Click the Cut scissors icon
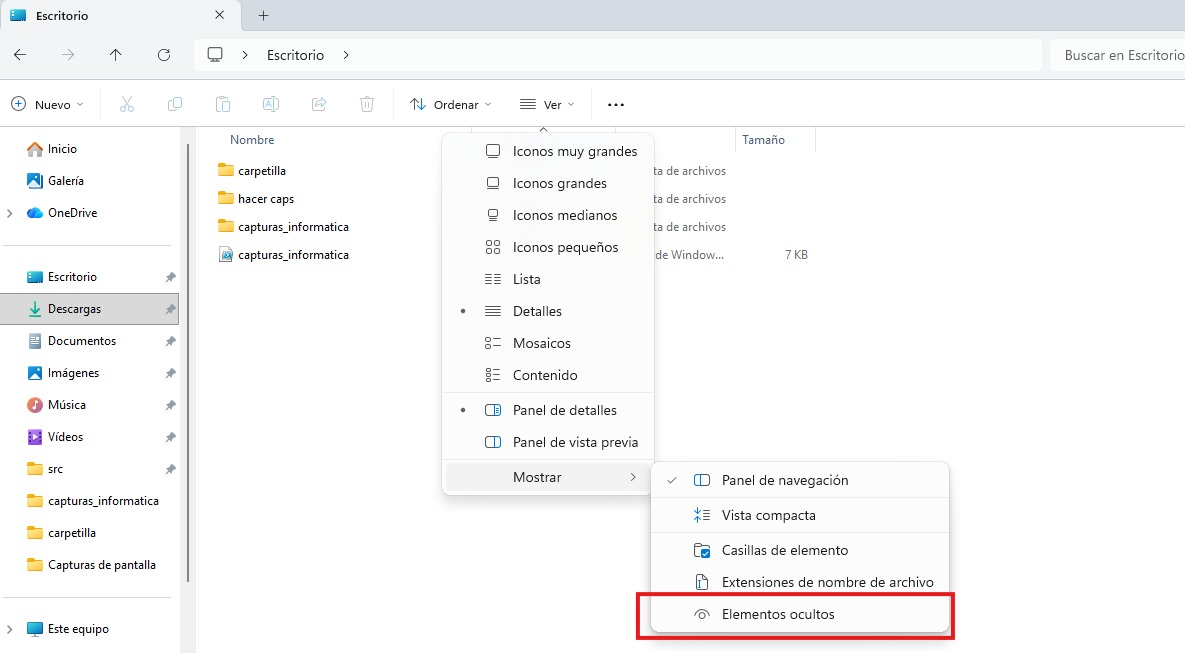The height and width of the screenshot is (653, 1185). pyautogui.click(x=127, y=104)
